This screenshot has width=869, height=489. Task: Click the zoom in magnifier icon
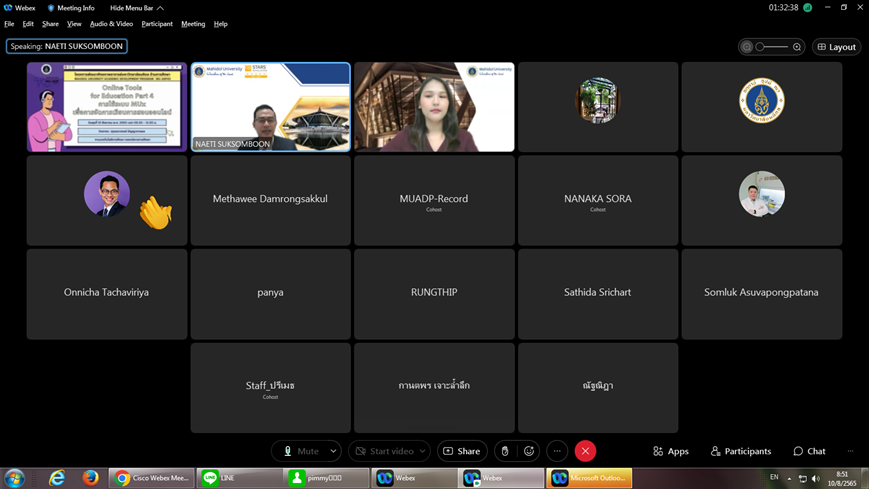coord(797,47)
